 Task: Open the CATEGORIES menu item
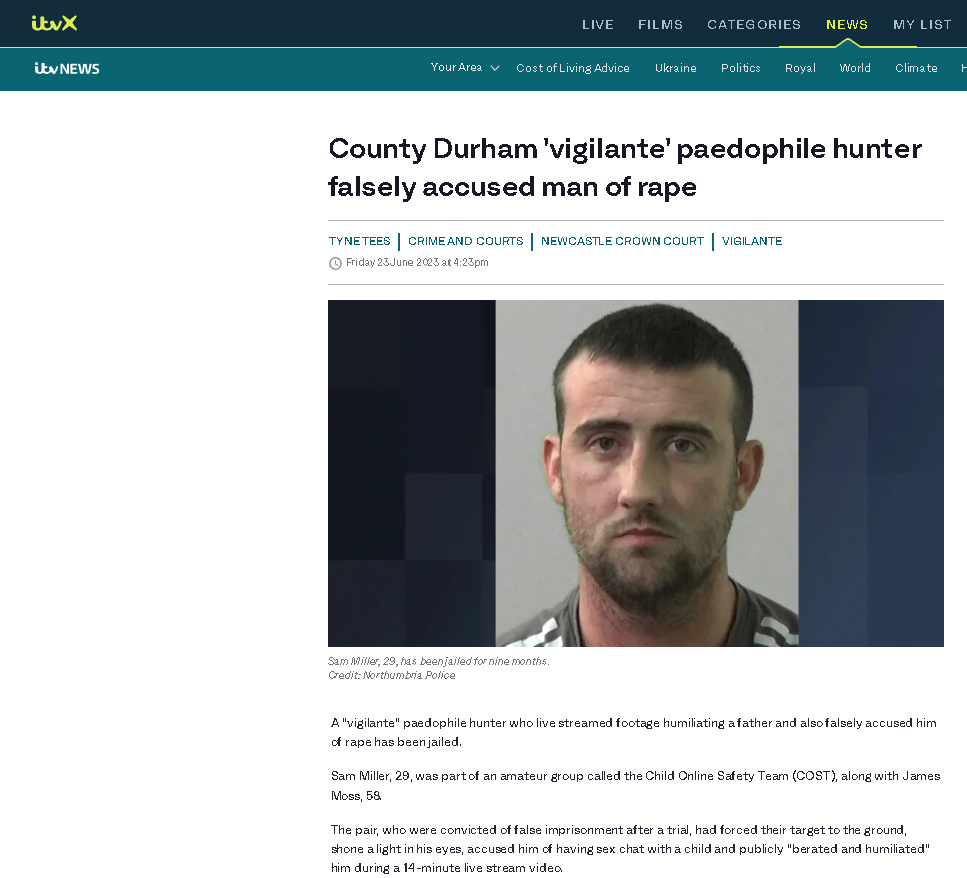pos(754,25)
